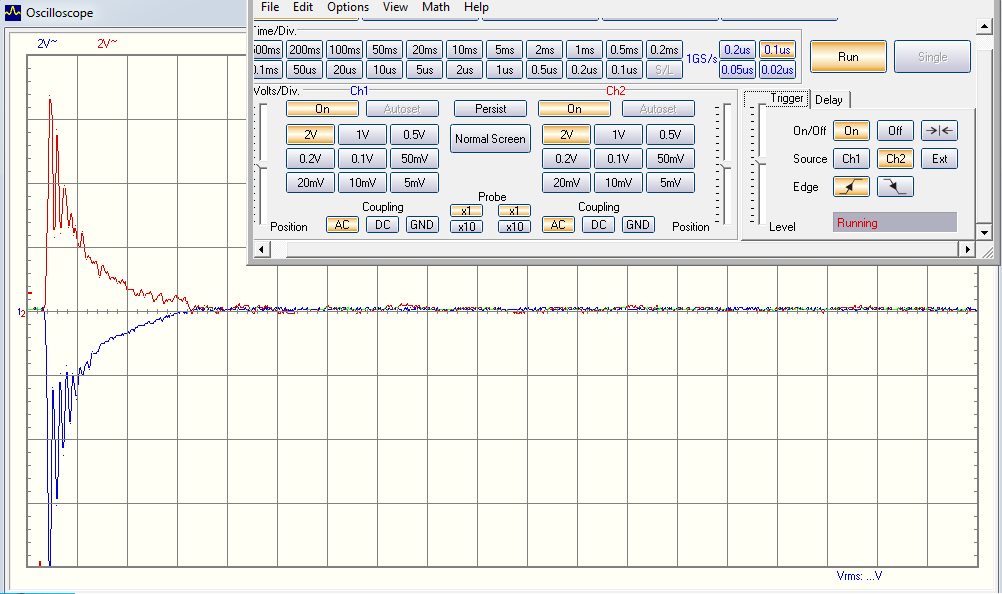The width and height of the screenshot is (1002, 594).
Task: Set Ch2 coupling to GND
Action: (x=638, y=225)
